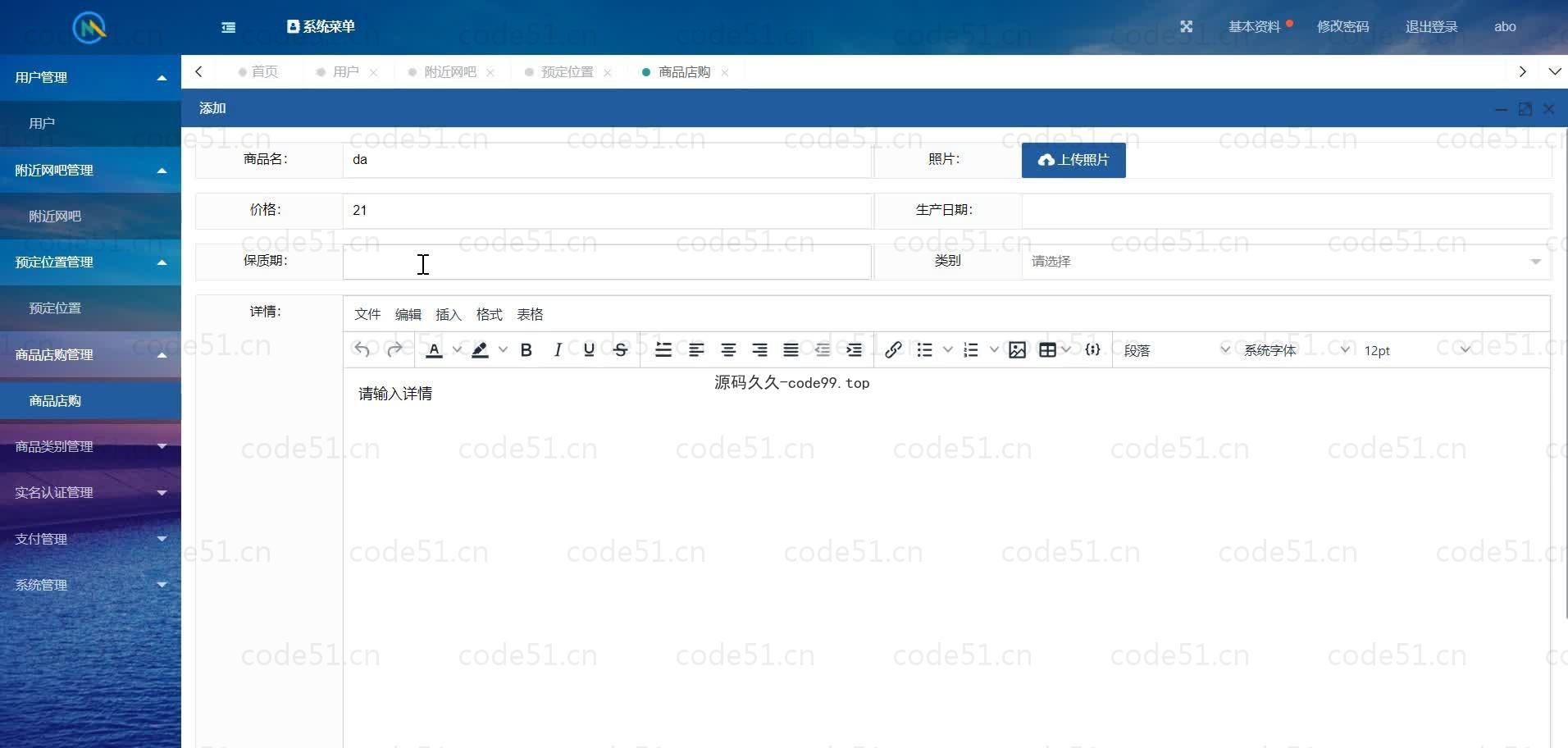The height and width of the screenshot is (748, 1568).
Task: Open the 类别 请选择 dropdown
Action: click(1286, 261)
